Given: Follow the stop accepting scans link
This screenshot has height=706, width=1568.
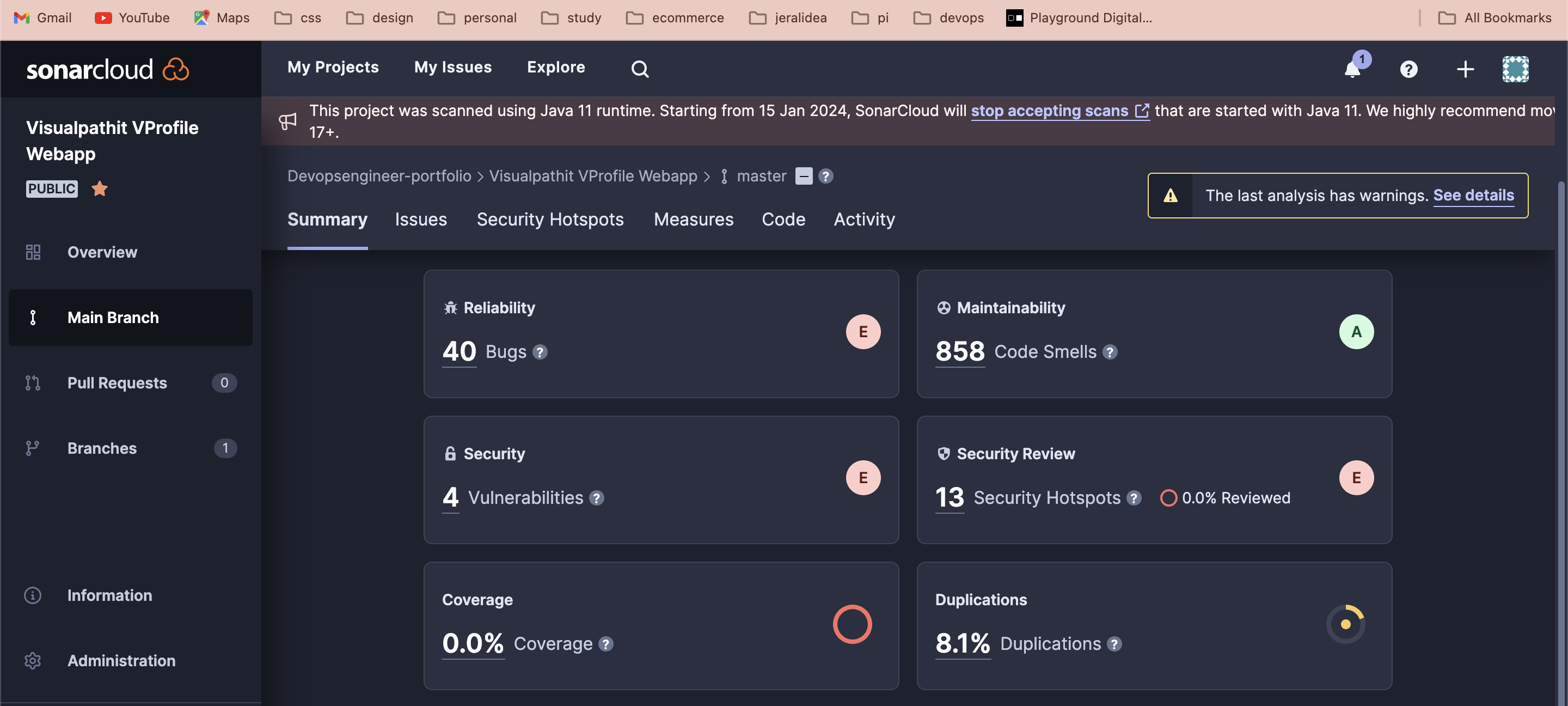Looking at the screenshot, I should [x=1049, y=111].
